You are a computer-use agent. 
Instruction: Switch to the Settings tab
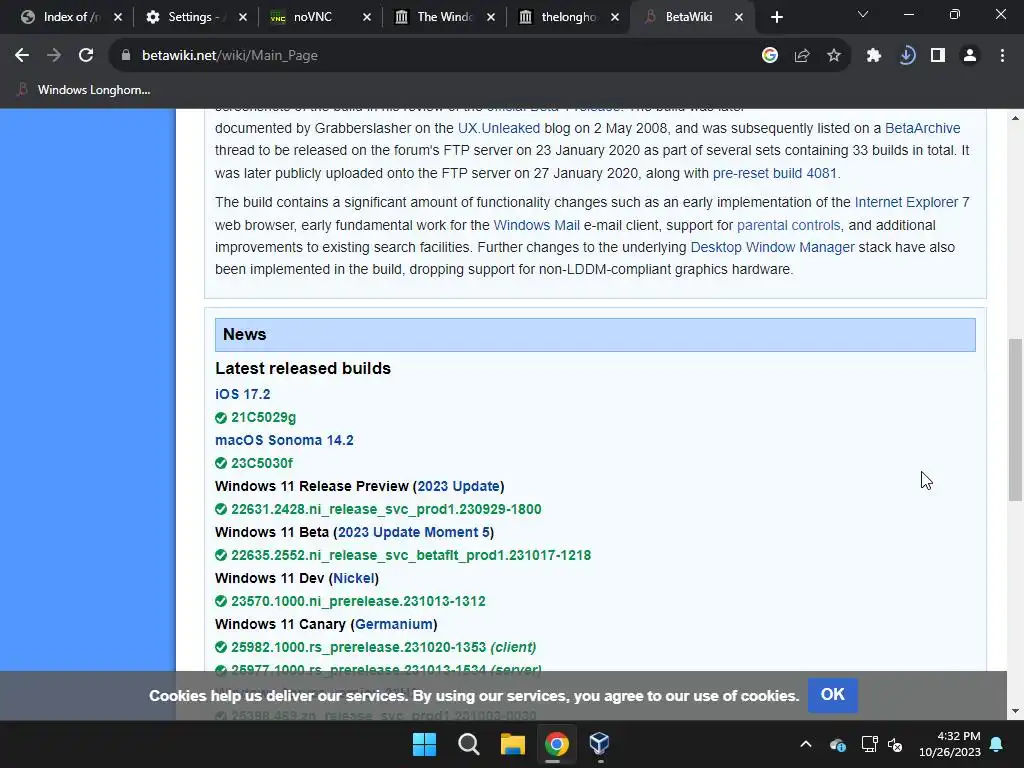pyautogui.click(x=193, y=17)
